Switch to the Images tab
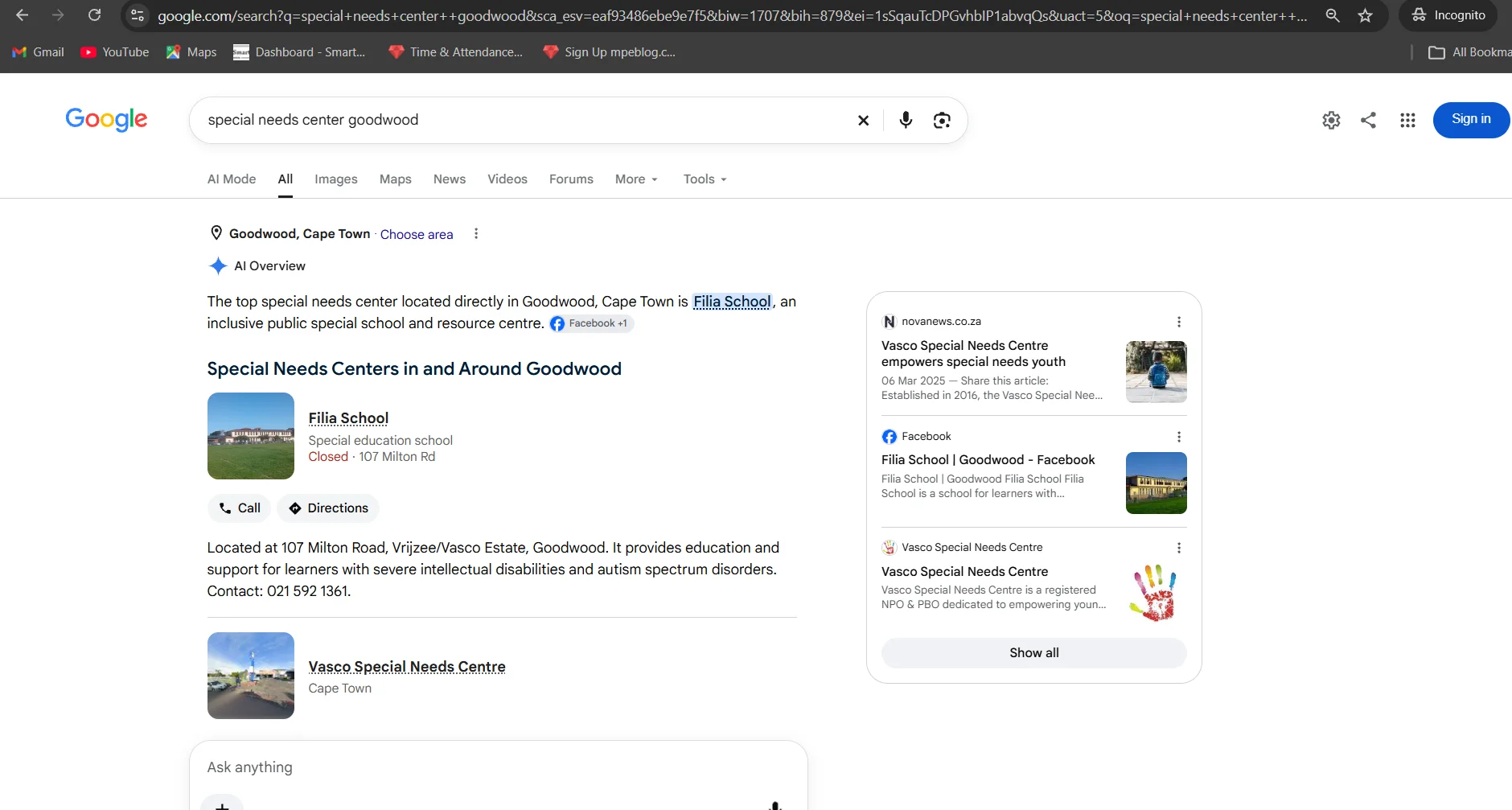Screen dimensions: 1512x810 pyautogui.click(x=336, y=179)
